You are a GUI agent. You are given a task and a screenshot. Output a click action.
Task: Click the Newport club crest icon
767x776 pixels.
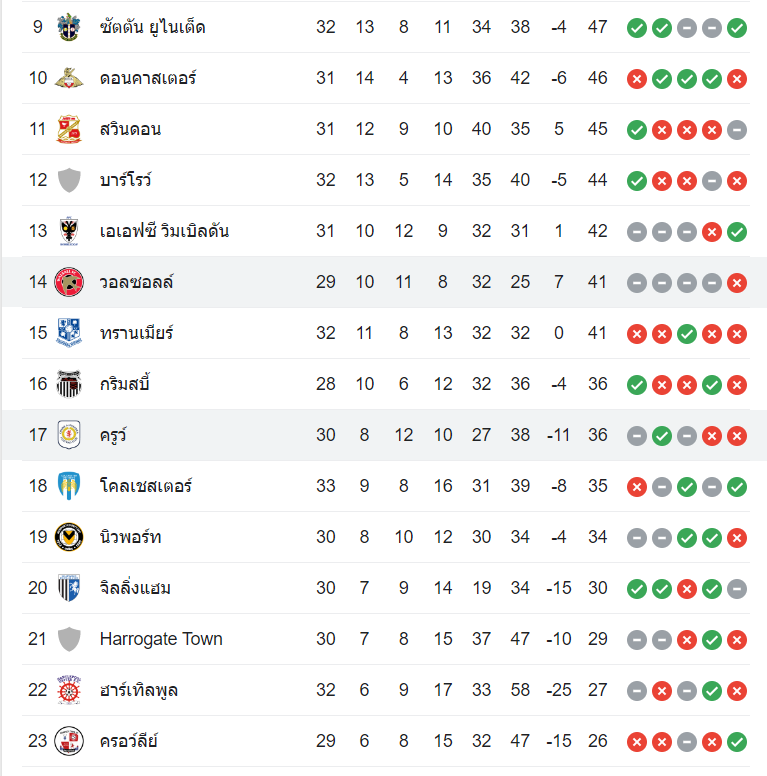pos(69,537)
